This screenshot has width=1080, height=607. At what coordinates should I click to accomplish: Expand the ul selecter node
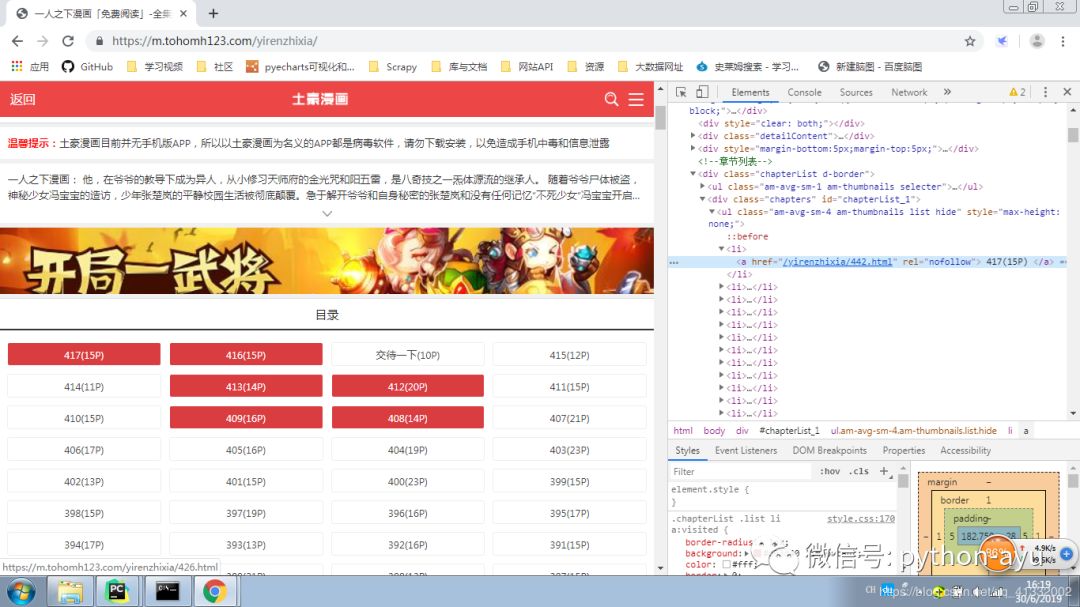(x=703, y=186)
